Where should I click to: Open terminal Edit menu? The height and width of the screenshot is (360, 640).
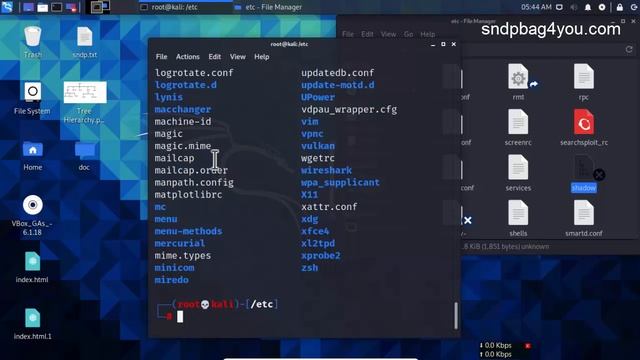(215, 57)
